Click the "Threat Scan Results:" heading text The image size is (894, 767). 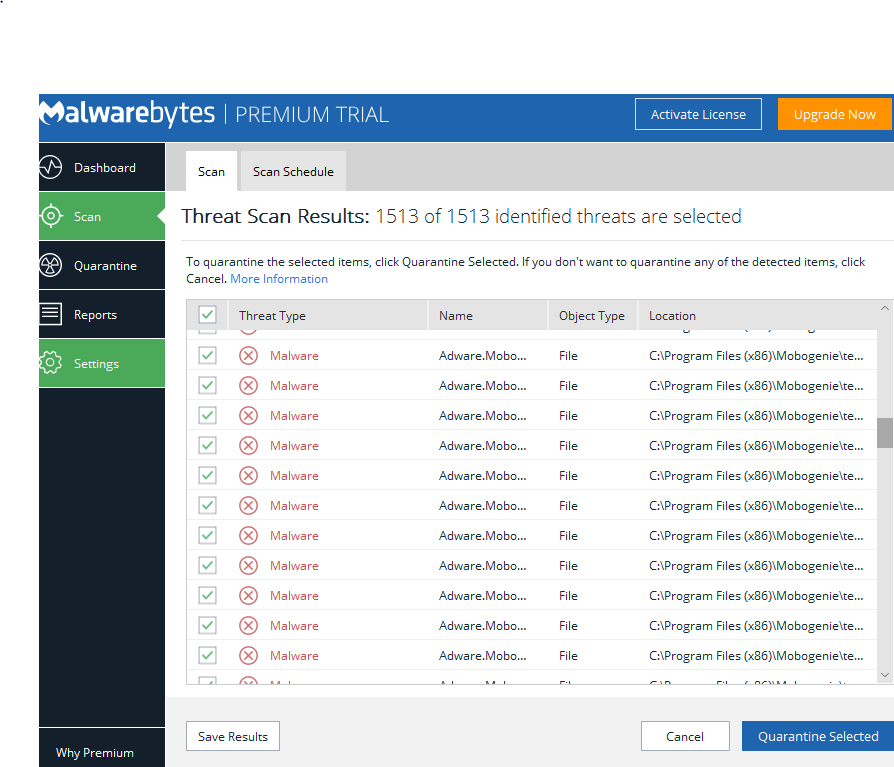(275, 216)
